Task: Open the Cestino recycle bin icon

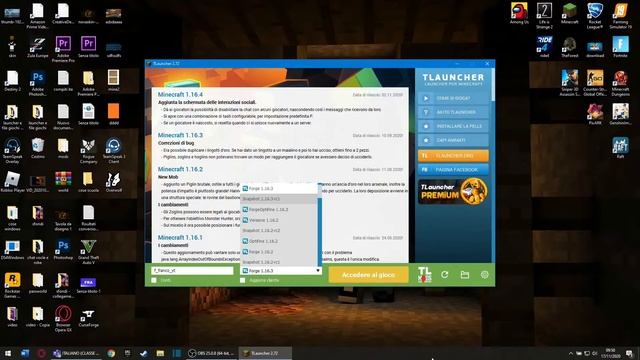Action: pos(38,148)
